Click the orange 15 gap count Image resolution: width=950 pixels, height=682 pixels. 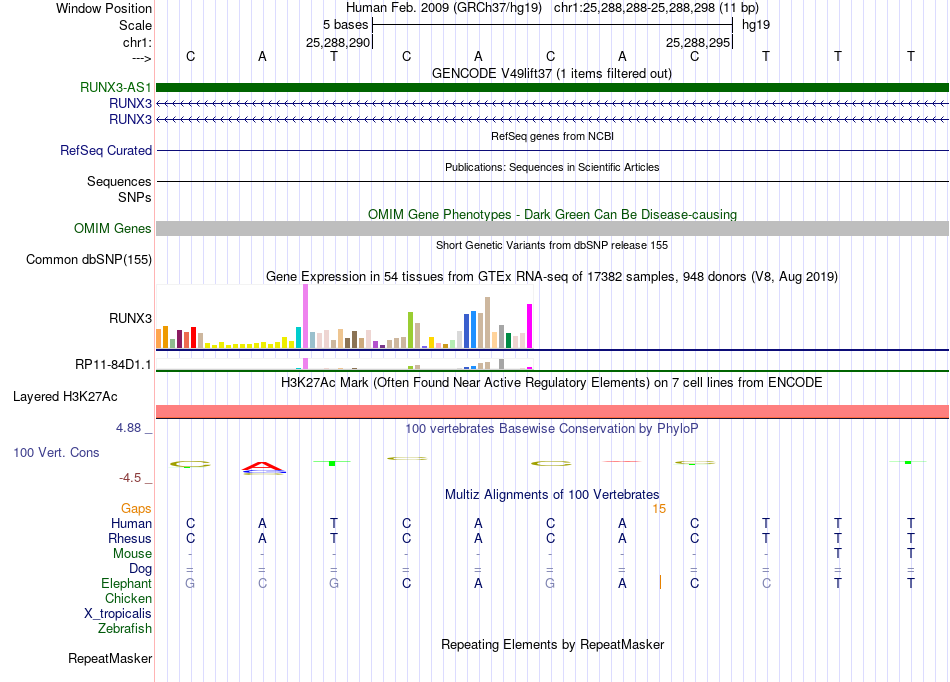point(659,509)
